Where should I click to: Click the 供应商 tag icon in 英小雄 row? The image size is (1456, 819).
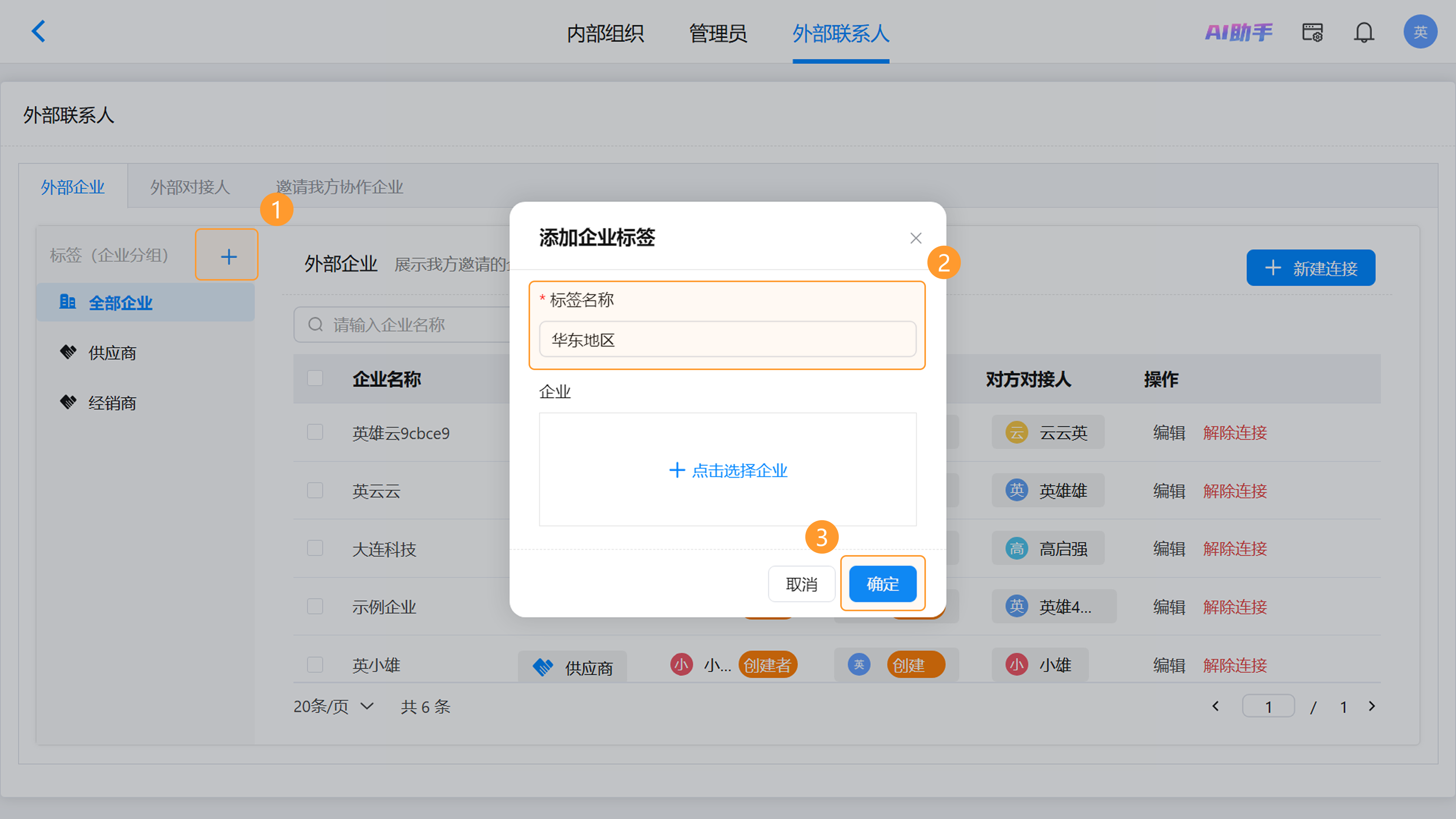click(x=543, y=667)
